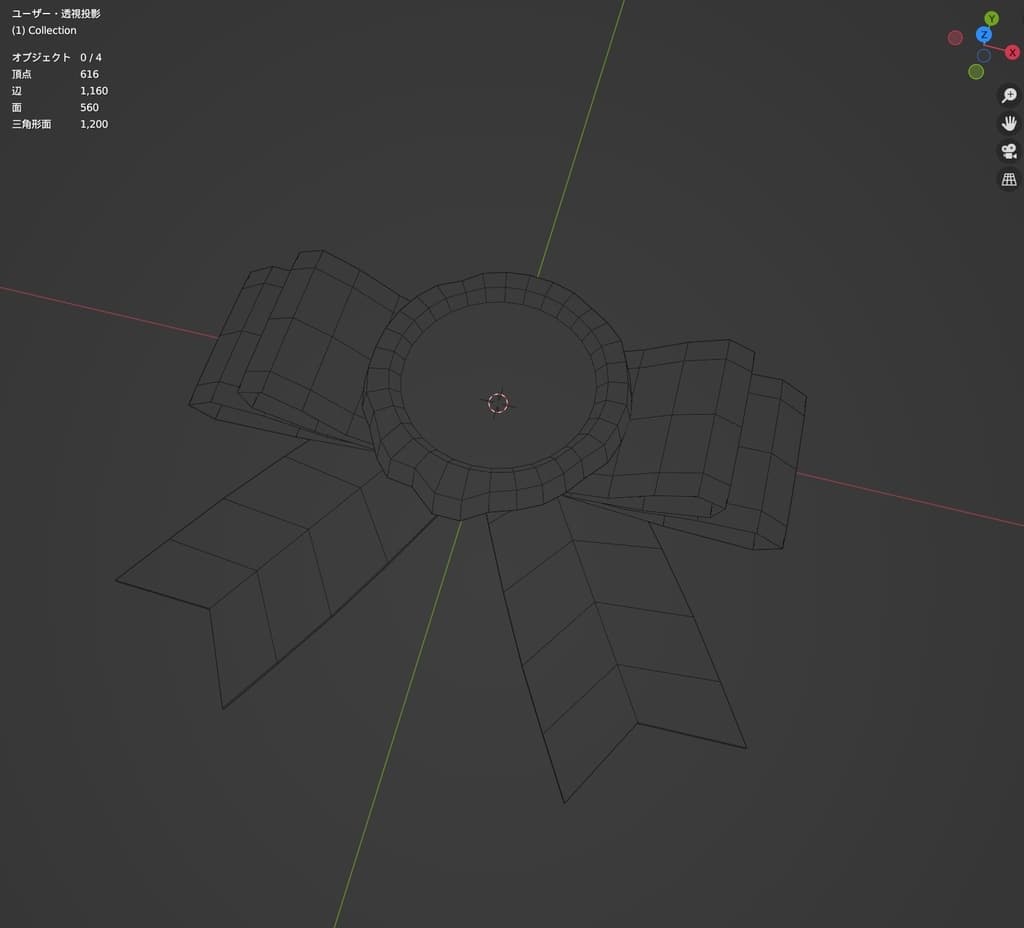Image resolution: width=1024 pixels, height=928 pixels.
Task: Click the dark blue negative Z gizmo circle
Action: pyautogui.click(x=984, y=56)
